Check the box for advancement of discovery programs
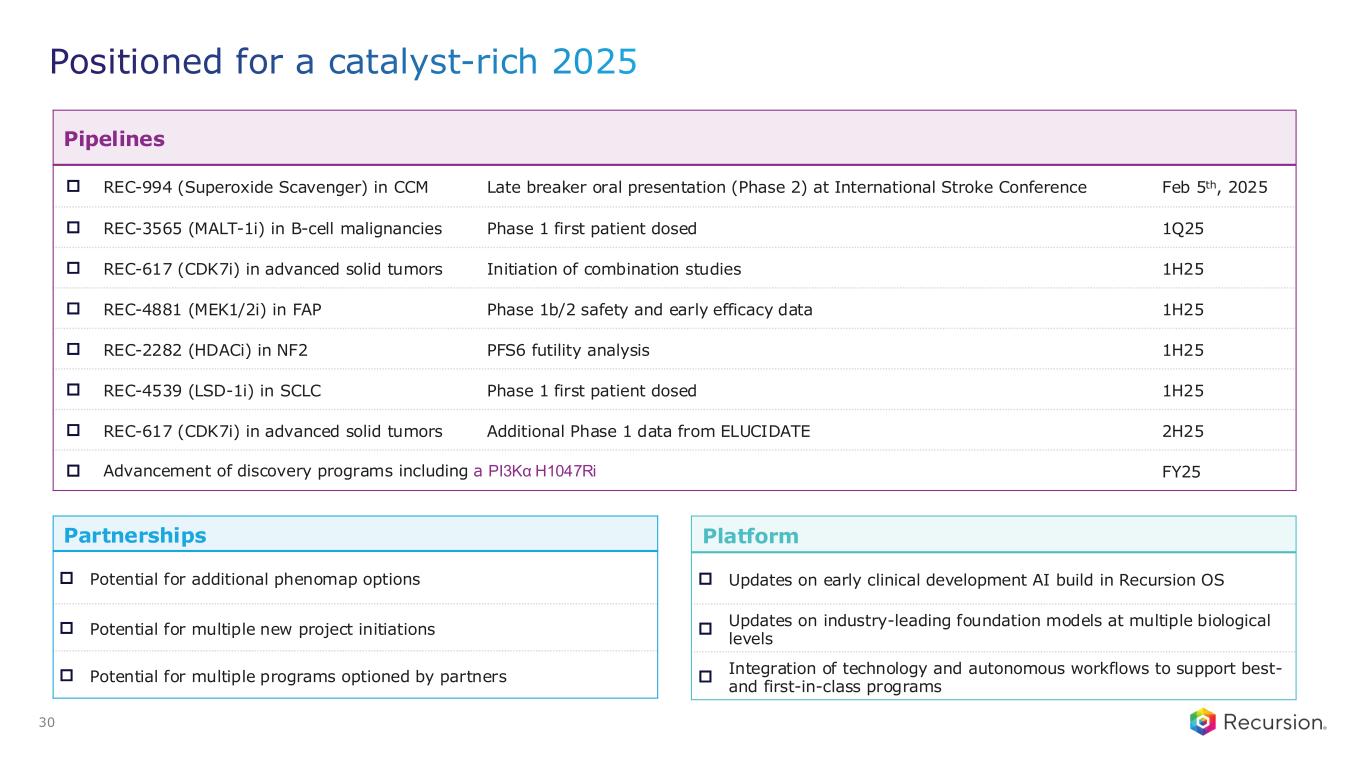Viewport: 1365px width, 768px height. 73,472
